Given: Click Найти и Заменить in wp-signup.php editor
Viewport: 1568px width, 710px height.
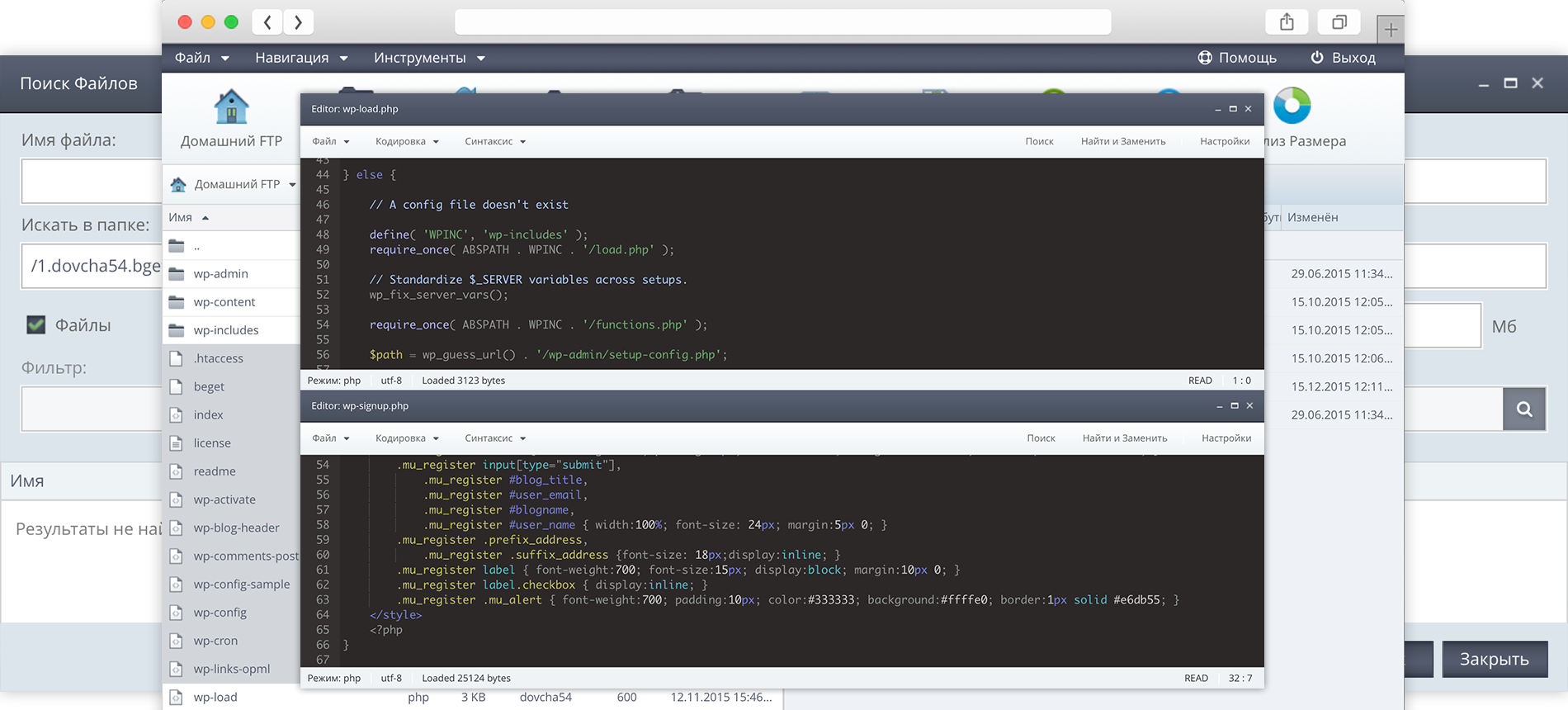Looking at the screenshot, I should coord(1125,438).
